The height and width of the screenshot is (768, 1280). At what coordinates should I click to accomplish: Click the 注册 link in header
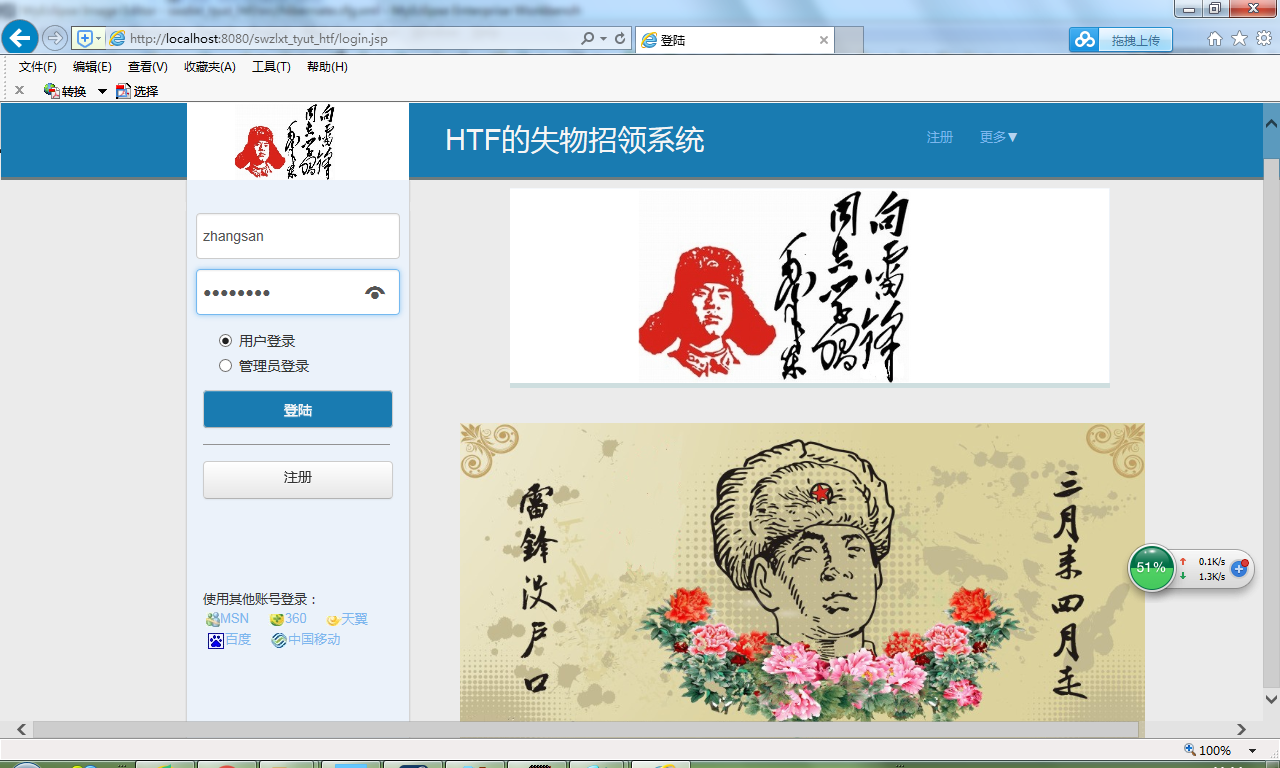pos(940,137)
